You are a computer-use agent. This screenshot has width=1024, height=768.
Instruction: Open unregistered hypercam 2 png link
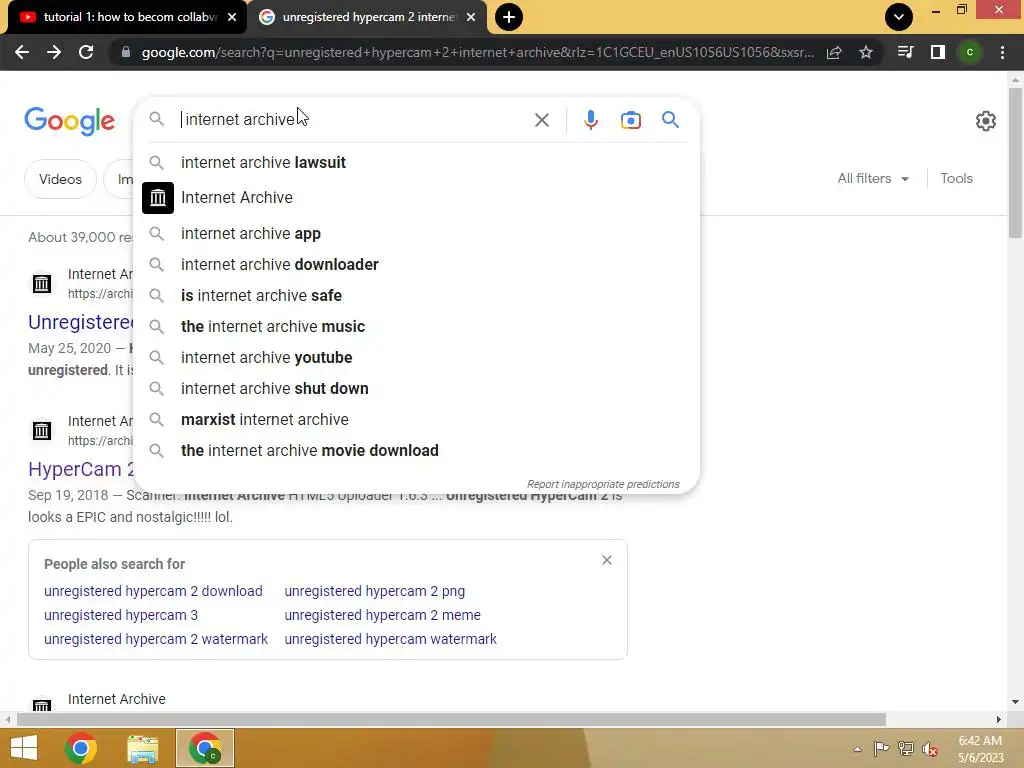(x=375, y=591)
